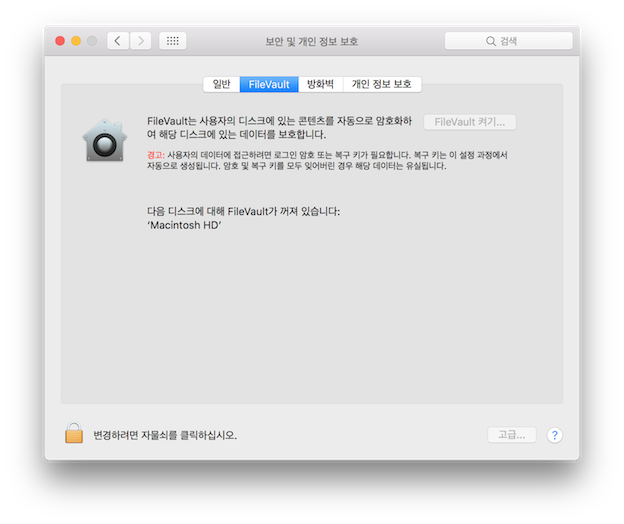Click the 보안 및 개인 정보 보호 window title
624x524 pixels.
312,41
